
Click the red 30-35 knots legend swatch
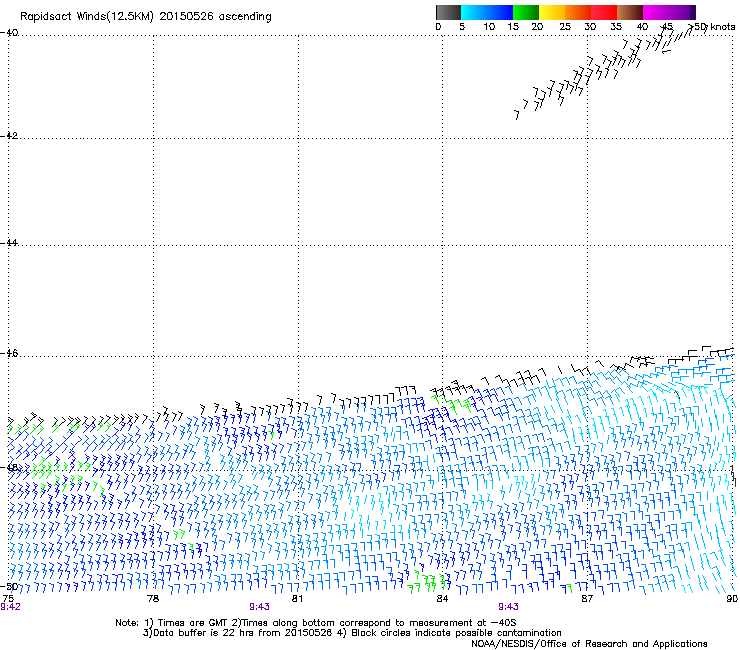(x=604, y=12)
